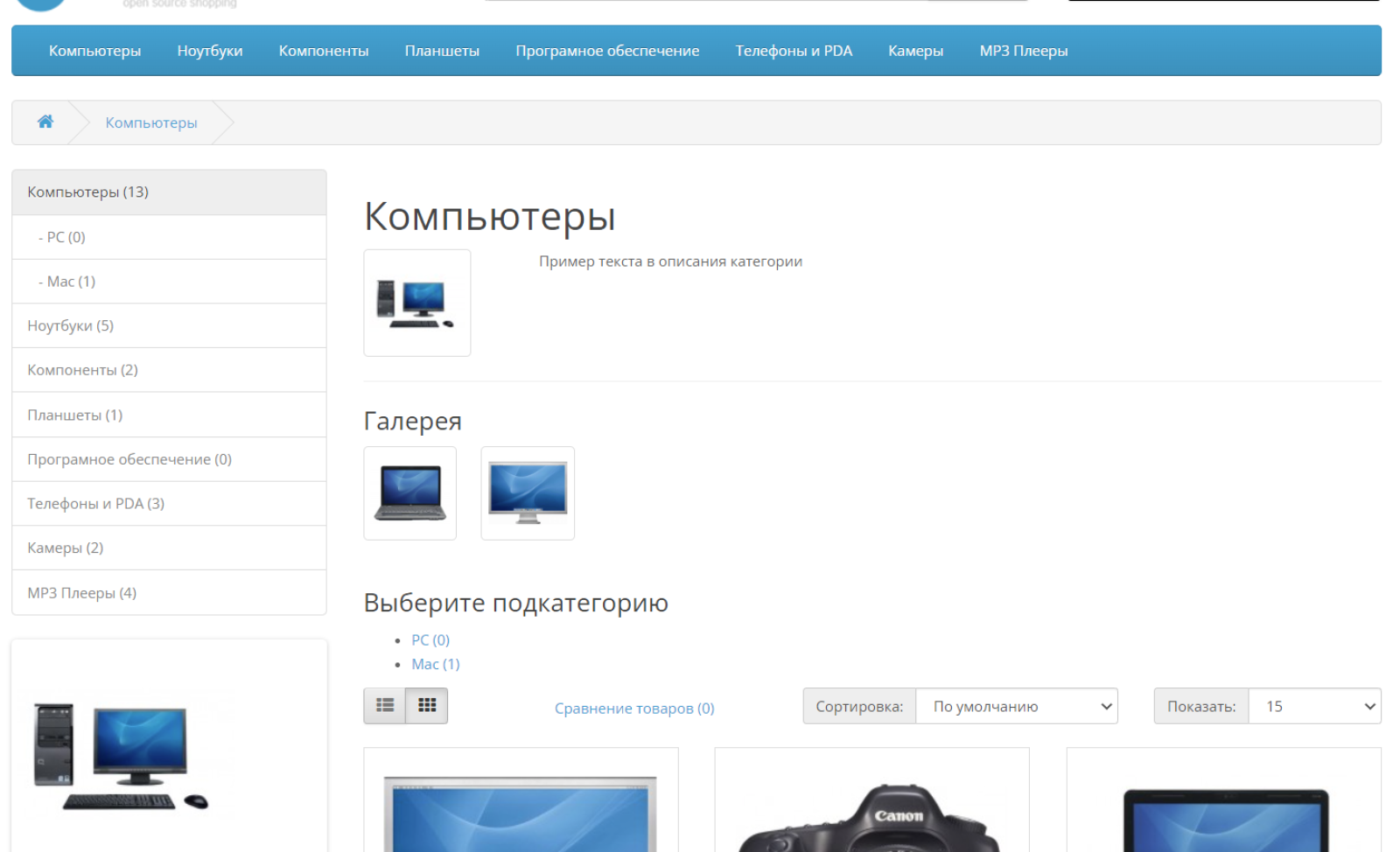Select MP3 Плееры (4) in sidebar
The width and height of the screenshot is (1400, 852).
[x=169, y=593]
